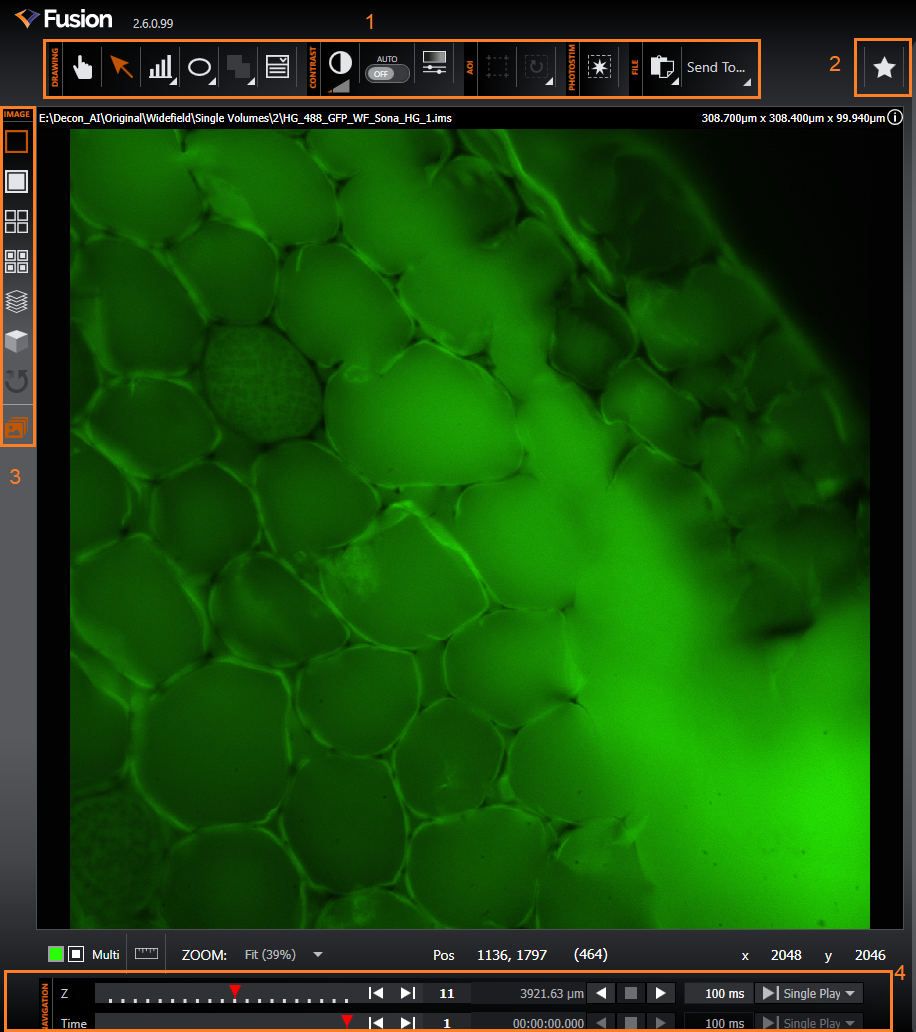
Task: Toggle the green channel square
Action: point(56,954)
